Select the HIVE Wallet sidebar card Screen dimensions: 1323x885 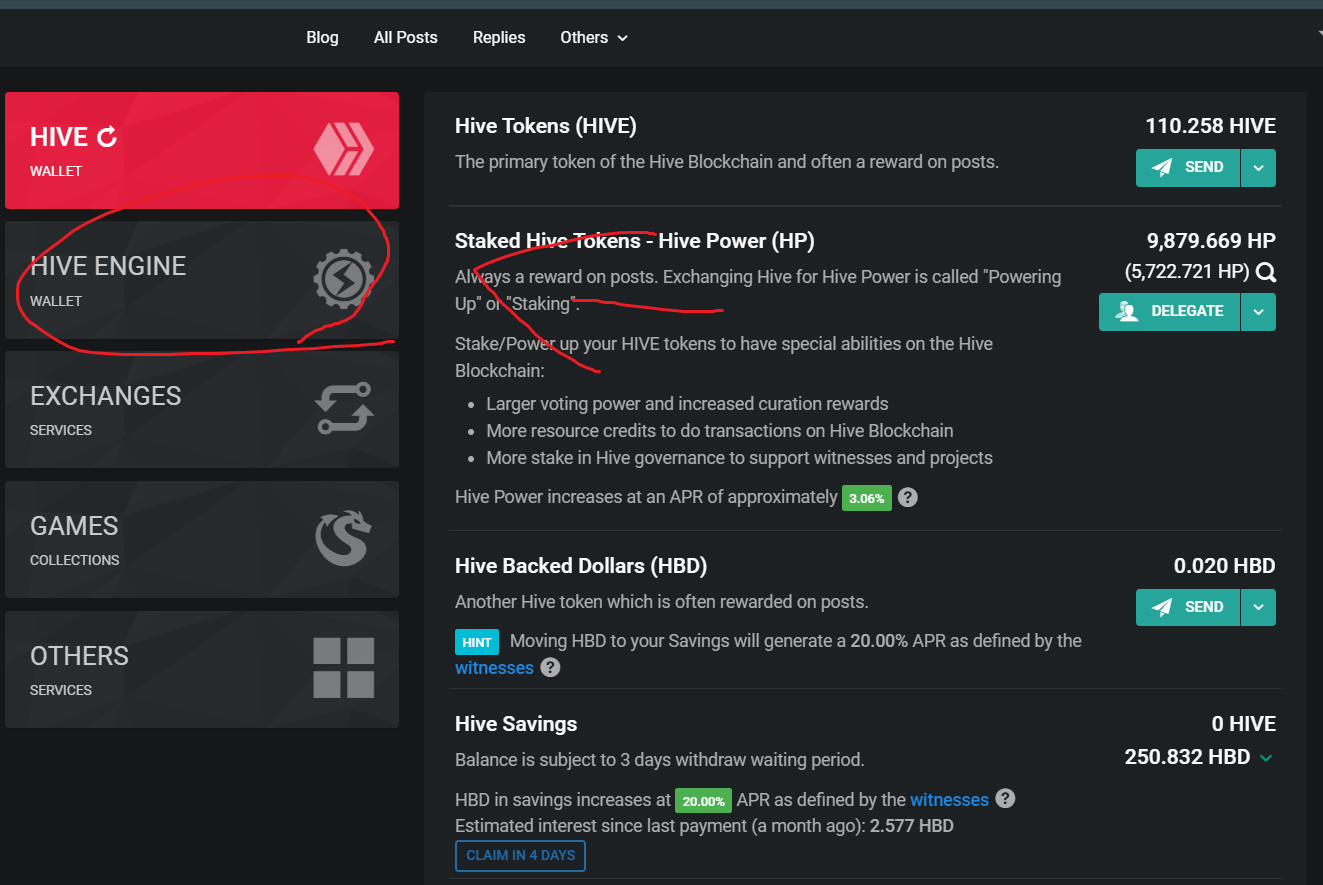[x=202, y=150]
